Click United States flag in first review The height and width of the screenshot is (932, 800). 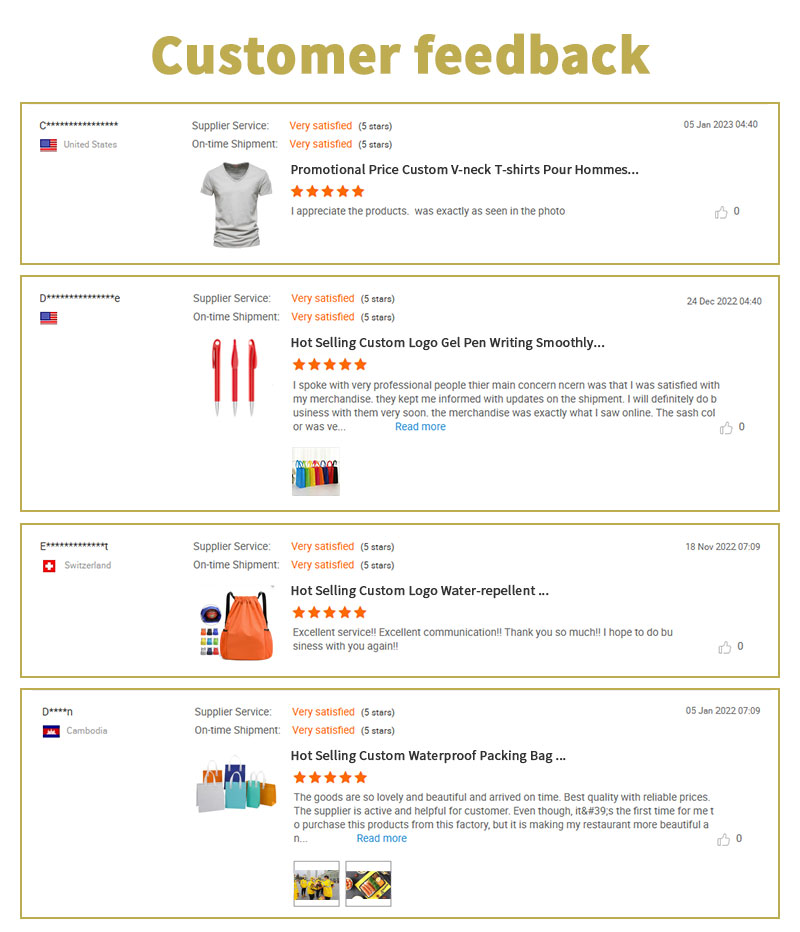pos(48,145)
